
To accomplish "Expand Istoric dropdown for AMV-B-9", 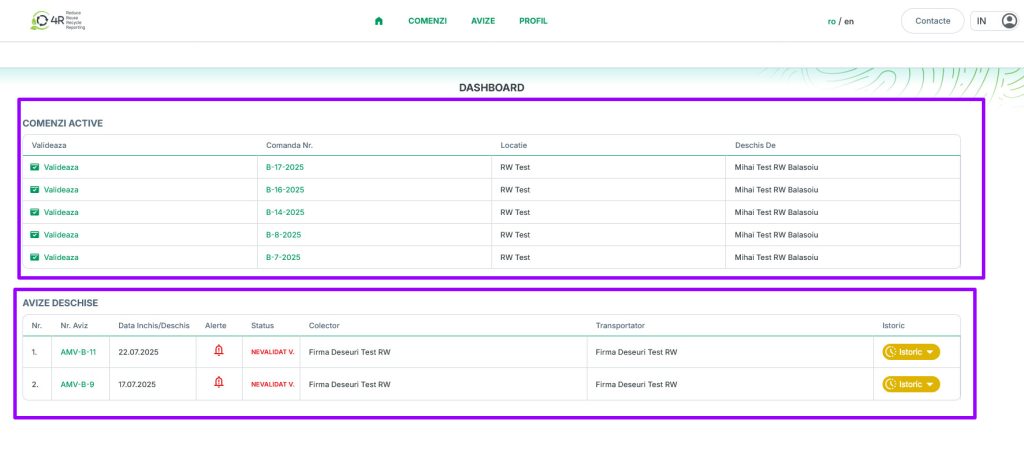I will (911, 384).
